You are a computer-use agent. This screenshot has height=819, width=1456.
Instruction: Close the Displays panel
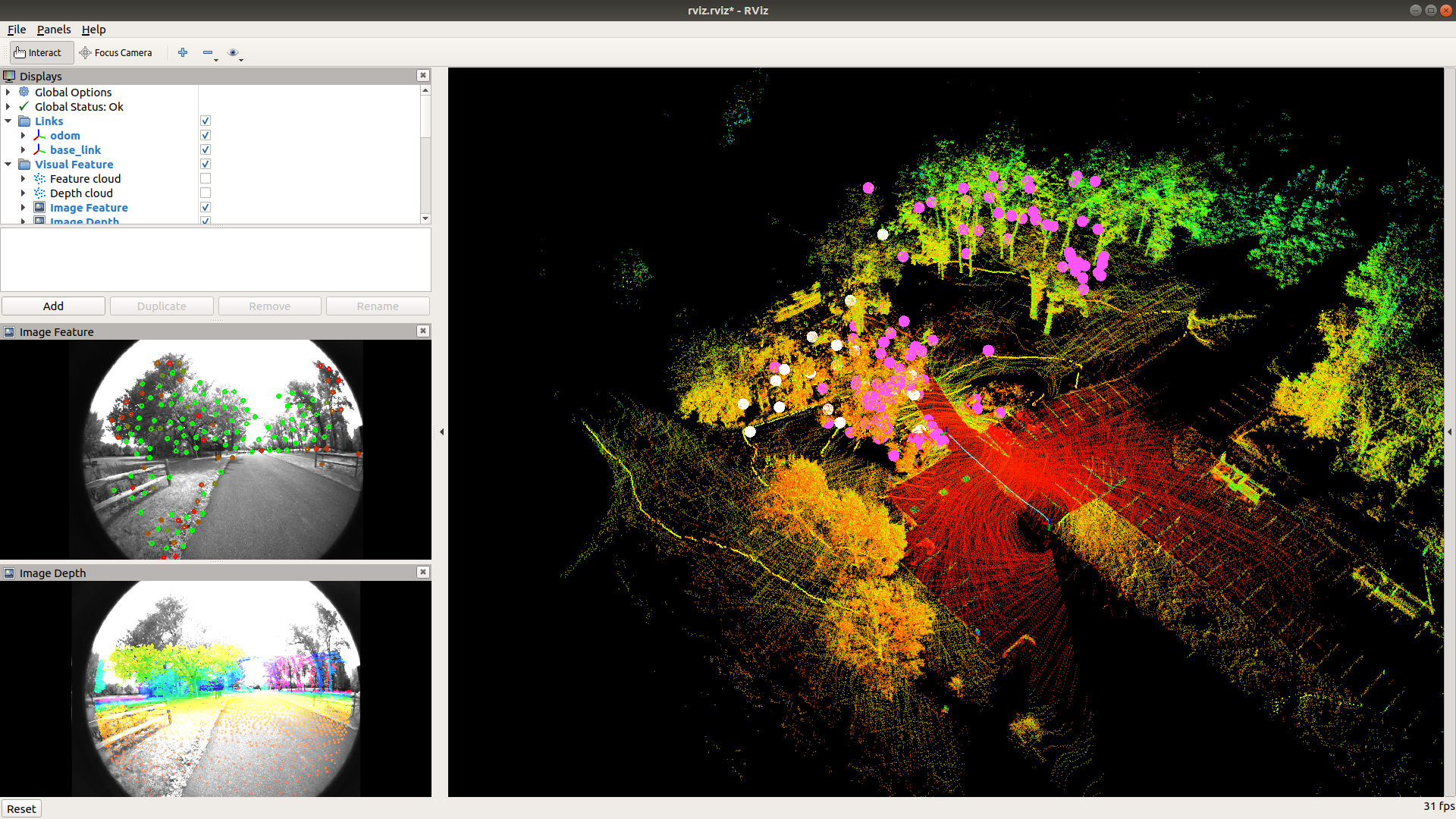pos(423,75)
